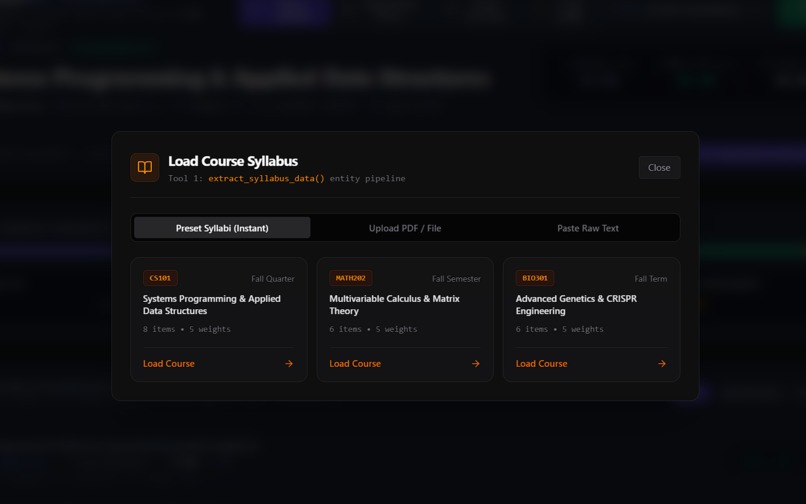
Task: Click the Load Course Syllabus heading
Action: [x=233, y=161]
